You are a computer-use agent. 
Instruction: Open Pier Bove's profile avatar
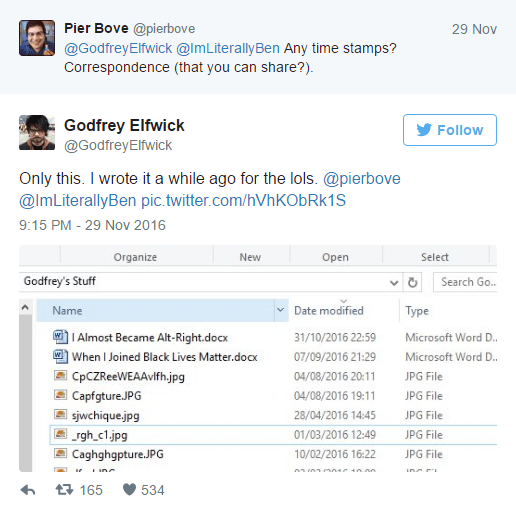click(37, 38)
